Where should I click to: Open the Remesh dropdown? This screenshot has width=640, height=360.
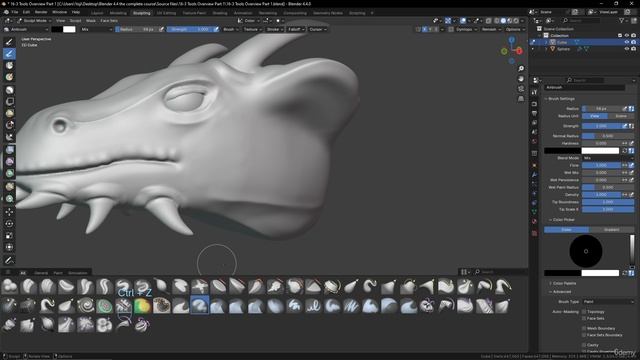(x=491, y=29)
